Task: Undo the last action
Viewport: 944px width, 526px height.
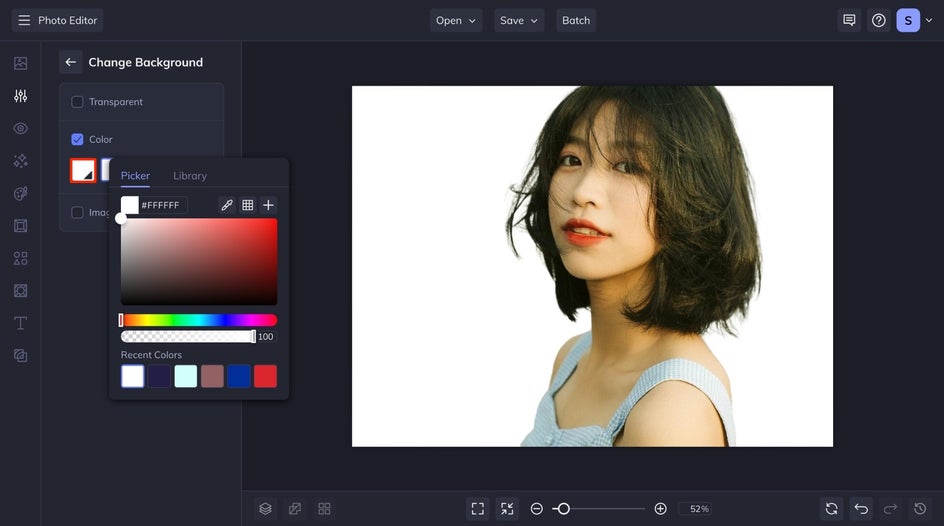Action: click(861, 509)
